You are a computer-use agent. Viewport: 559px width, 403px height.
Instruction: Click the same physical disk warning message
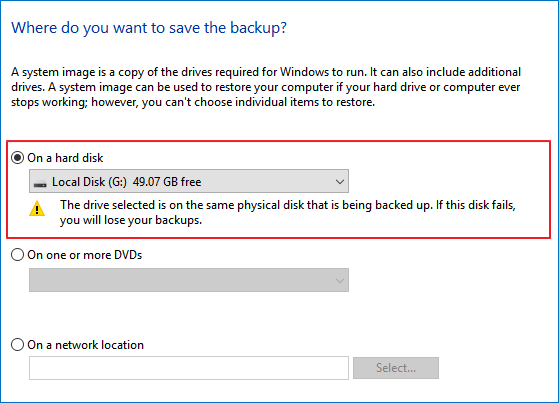(x=288, y=212)
